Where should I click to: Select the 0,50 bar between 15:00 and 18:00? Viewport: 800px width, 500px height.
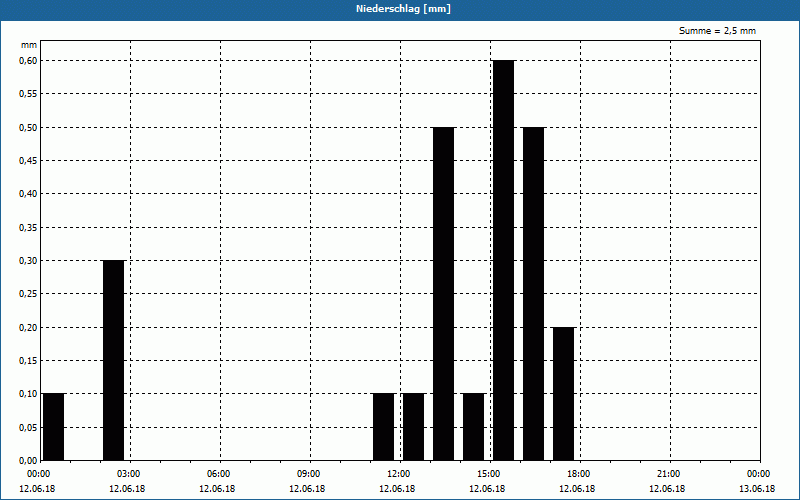534,294
